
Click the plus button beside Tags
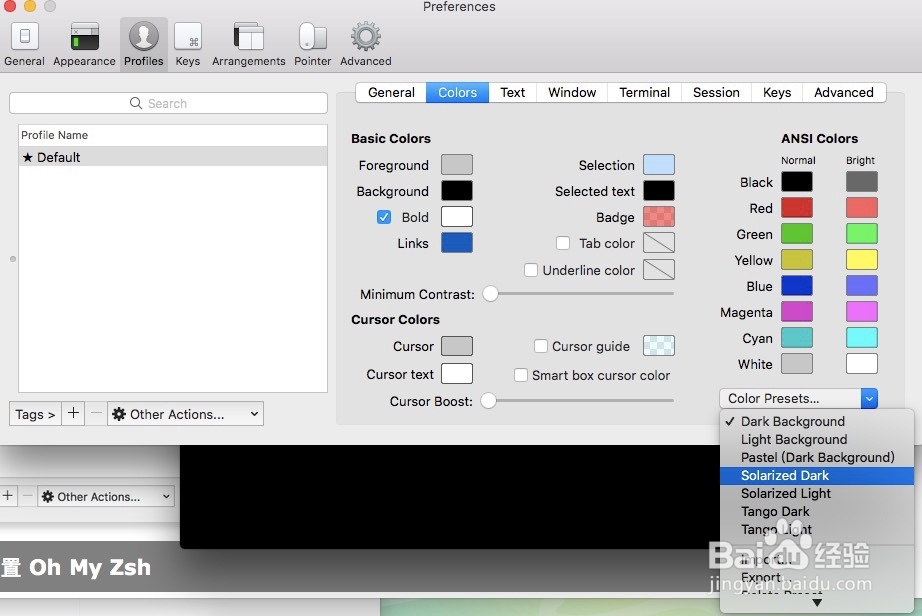coord(73,414)
